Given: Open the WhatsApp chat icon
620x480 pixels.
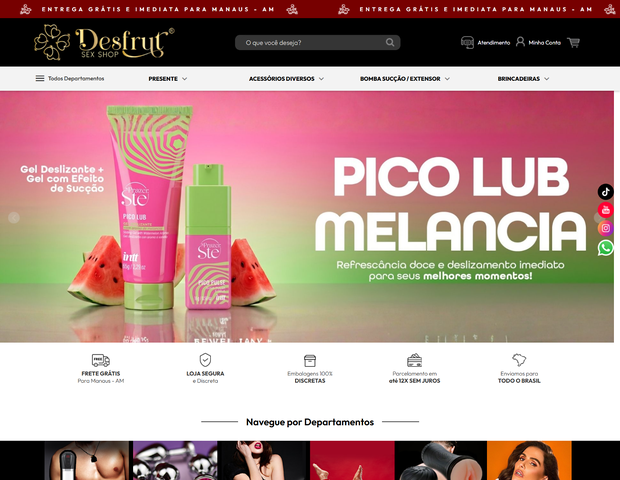Looking at the screenshot, I should (605, 248).
